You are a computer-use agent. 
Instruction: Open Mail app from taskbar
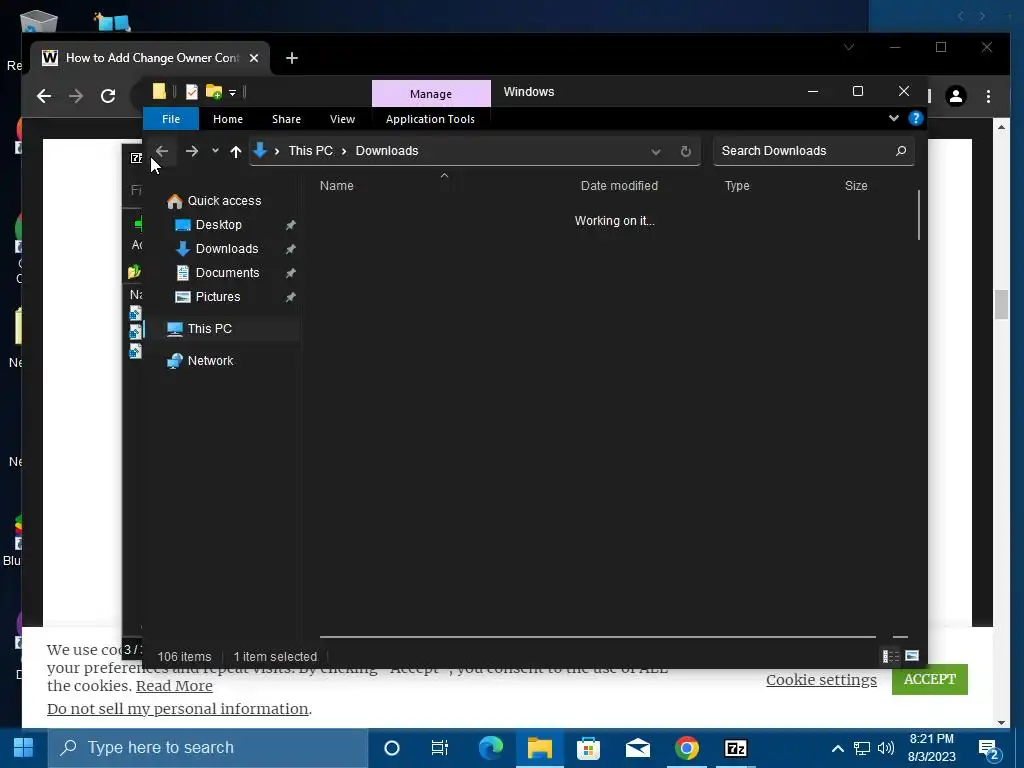click(x=637, y=748)
